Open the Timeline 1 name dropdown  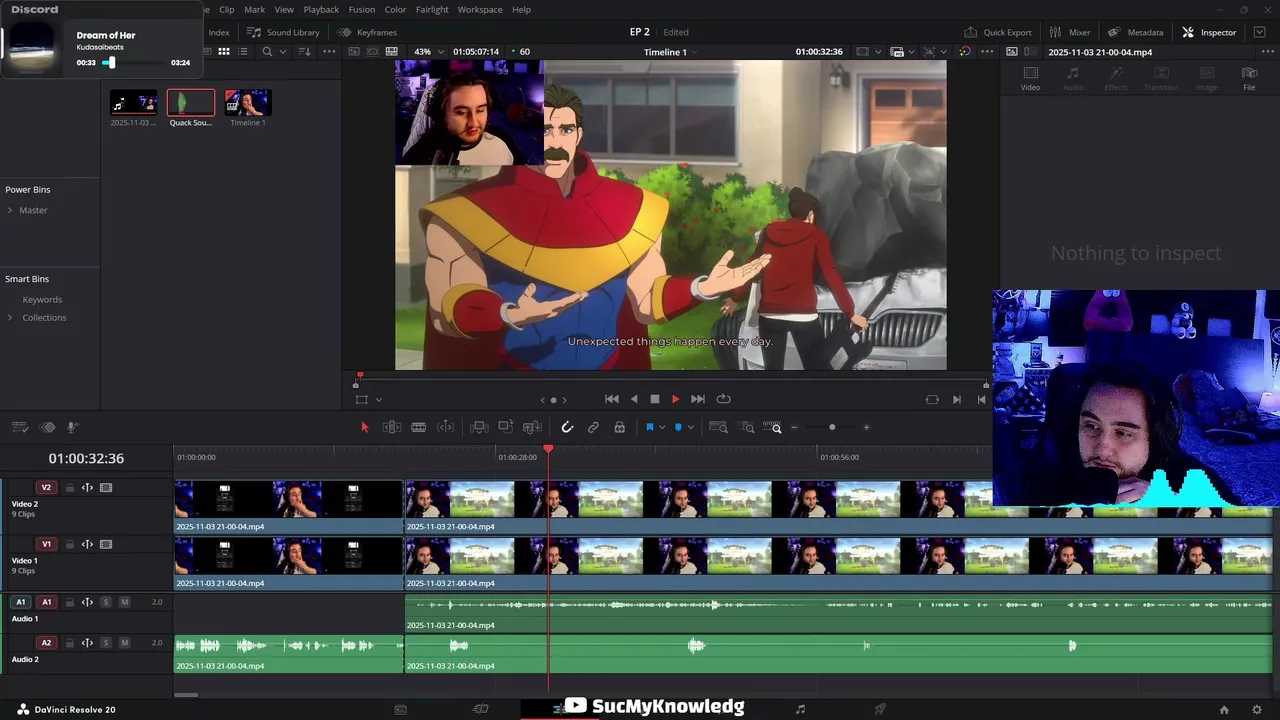[x=671, y=51]
